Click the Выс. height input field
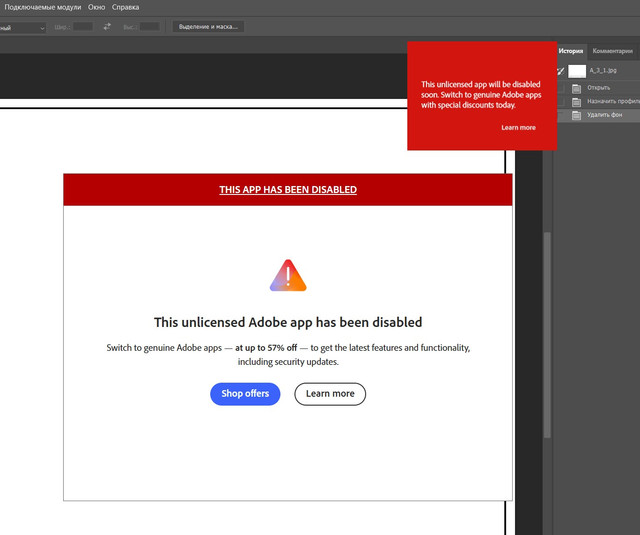The image size is (640, 535). [x=149, y=27]
